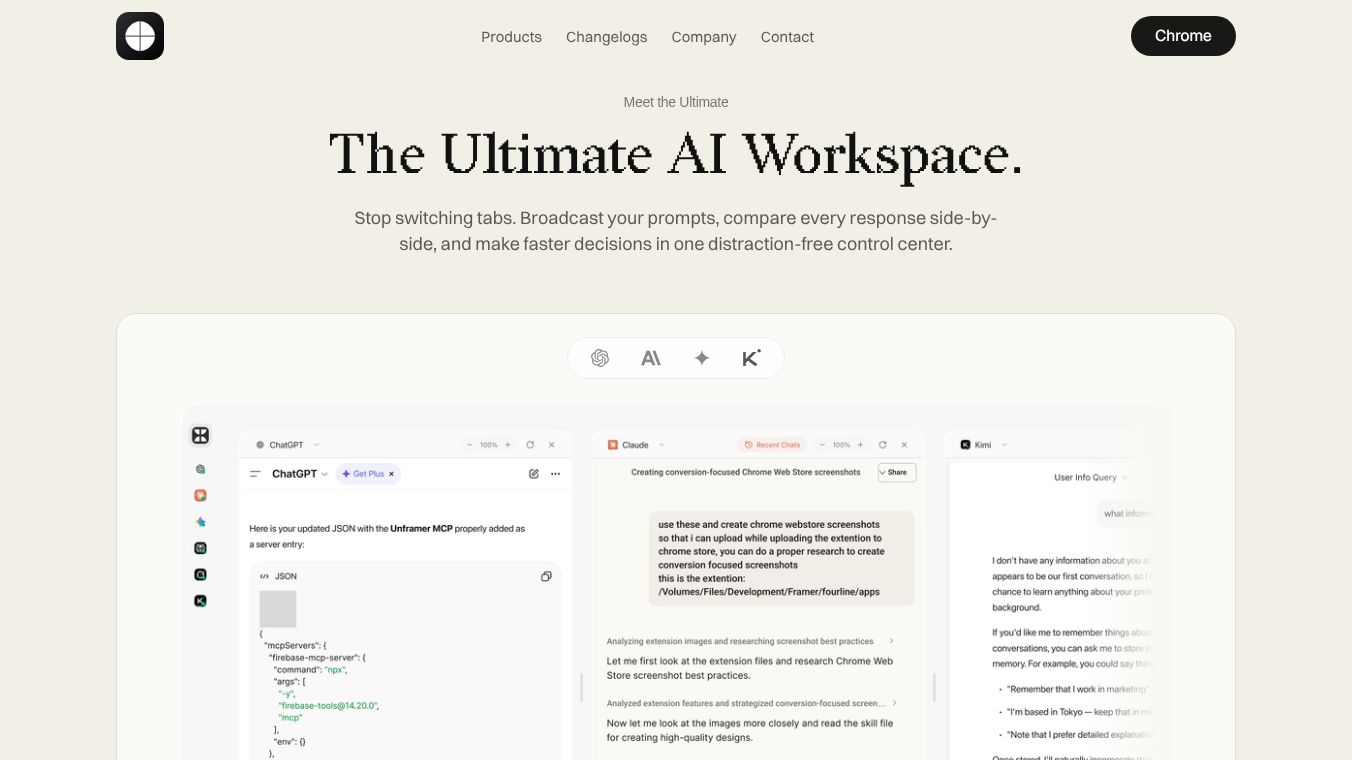Expand the Kimi panel selector dropdown
This screenshot has width=1352, height=760.
[1004, 445]
